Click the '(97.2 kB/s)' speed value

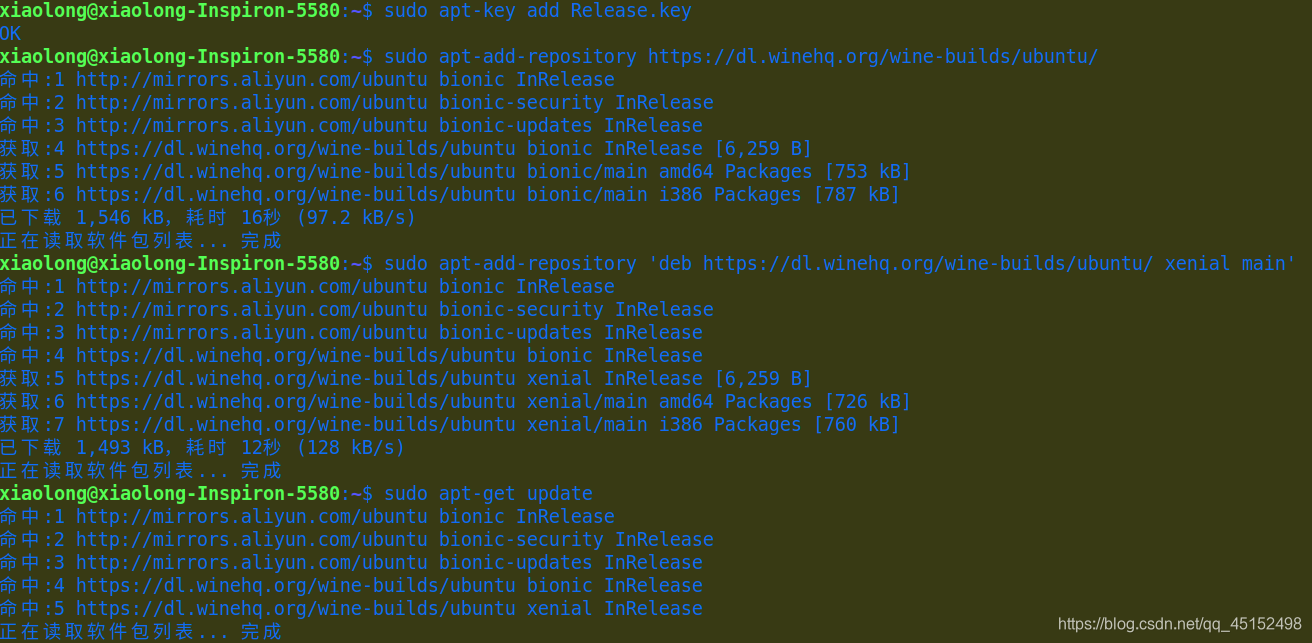356,218
